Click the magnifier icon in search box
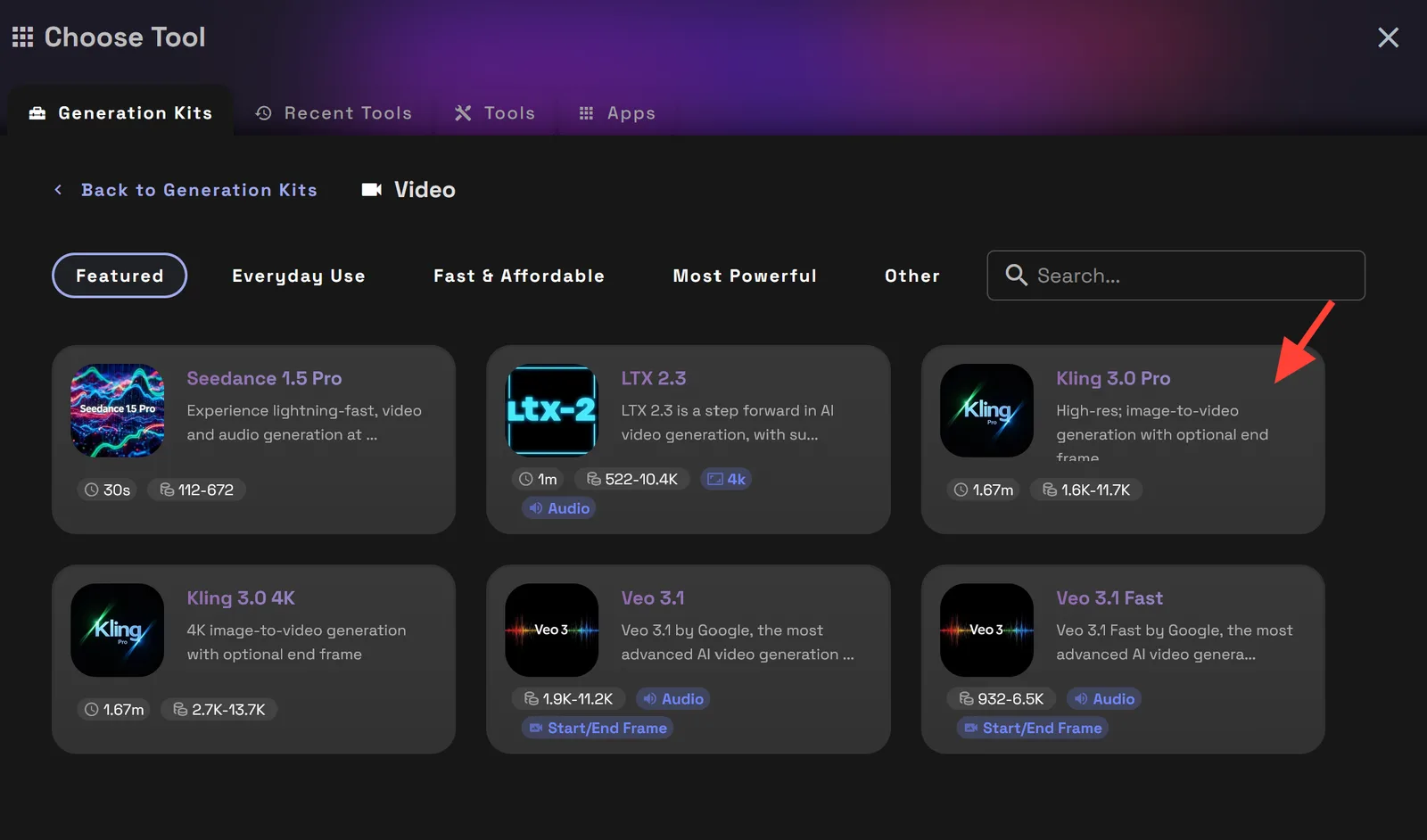This screenshot has height=840, width=1427. (1016, 275)
